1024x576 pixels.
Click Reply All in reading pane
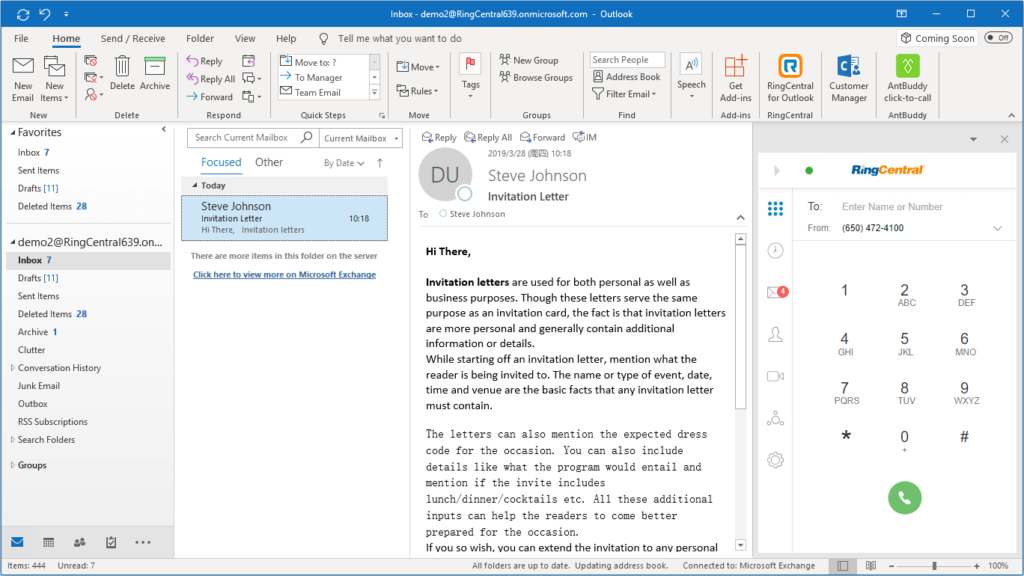pyautogui.click(x=488, y=137)
